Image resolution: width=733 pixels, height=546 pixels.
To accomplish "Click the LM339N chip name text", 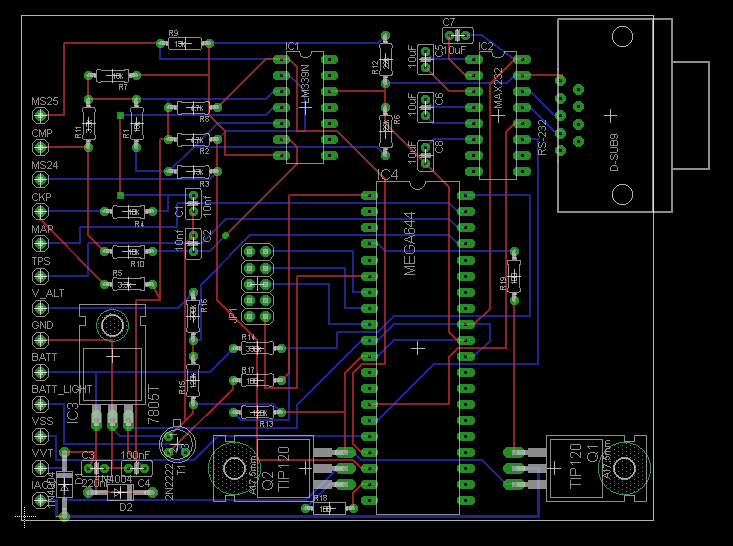I will click(x=305, y=84).
